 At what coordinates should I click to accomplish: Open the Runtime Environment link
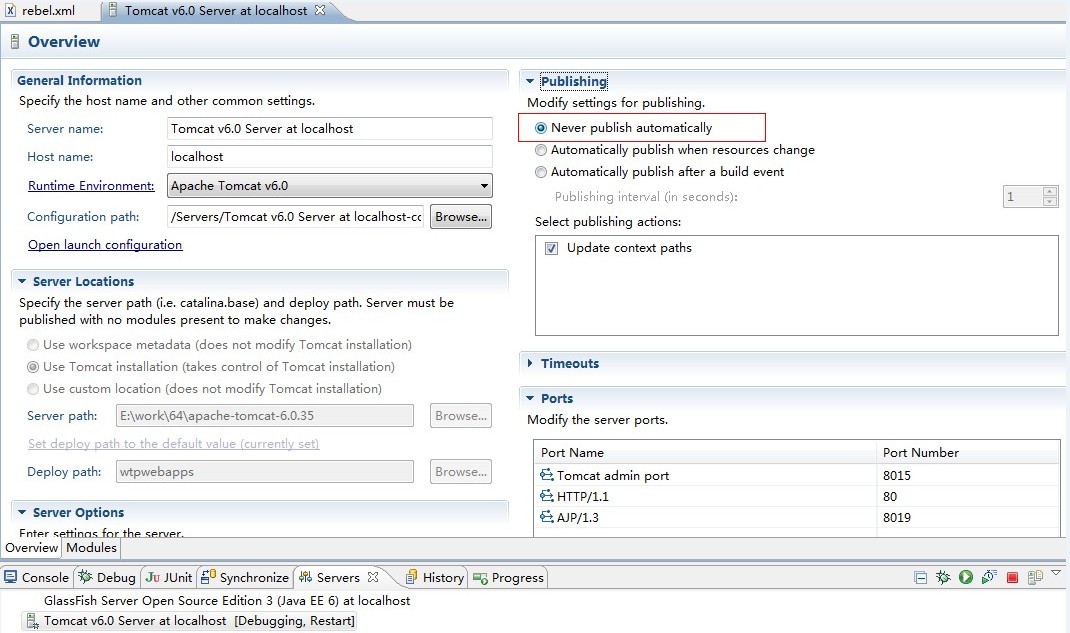(91, 186)
